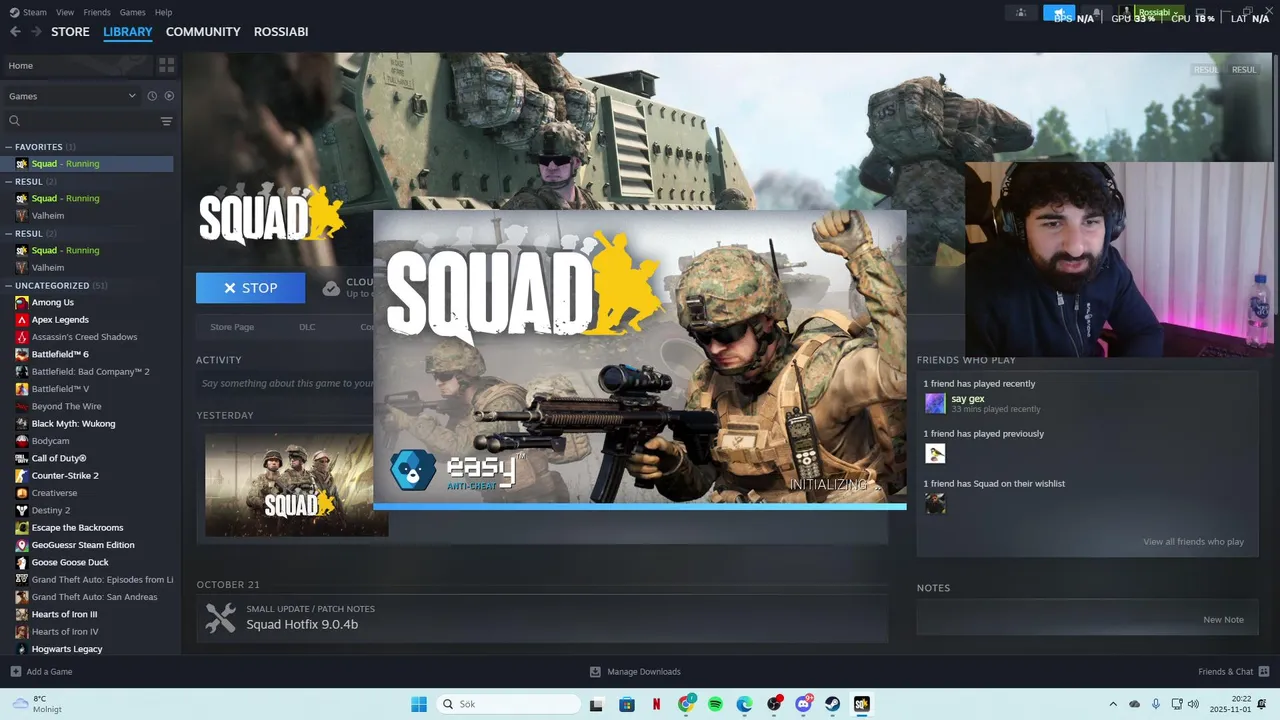Open the Rossiabi account dropdown
The height and width of the screenshot is (720, 1280).
(x=1158, y=13)
